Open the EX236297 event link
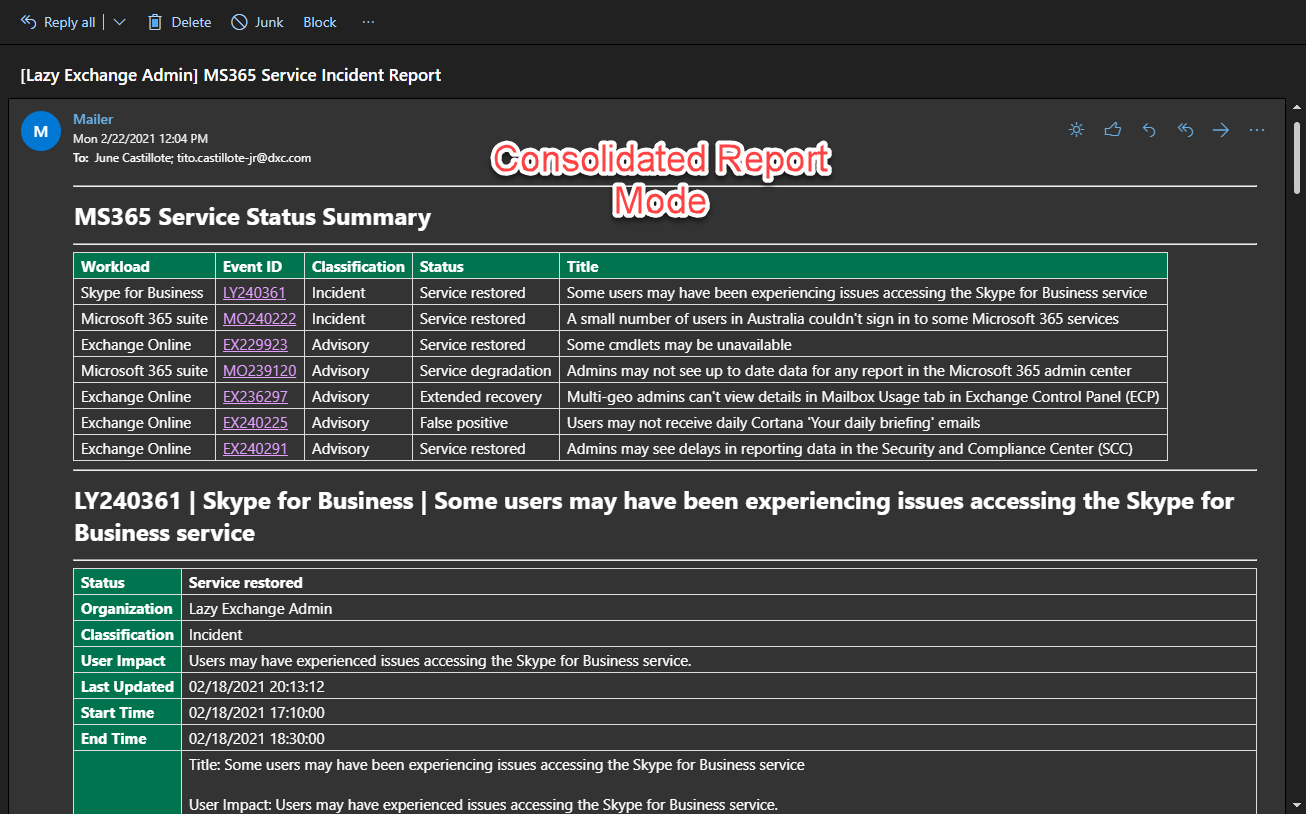1306x814 pixels. coord(255,397)
